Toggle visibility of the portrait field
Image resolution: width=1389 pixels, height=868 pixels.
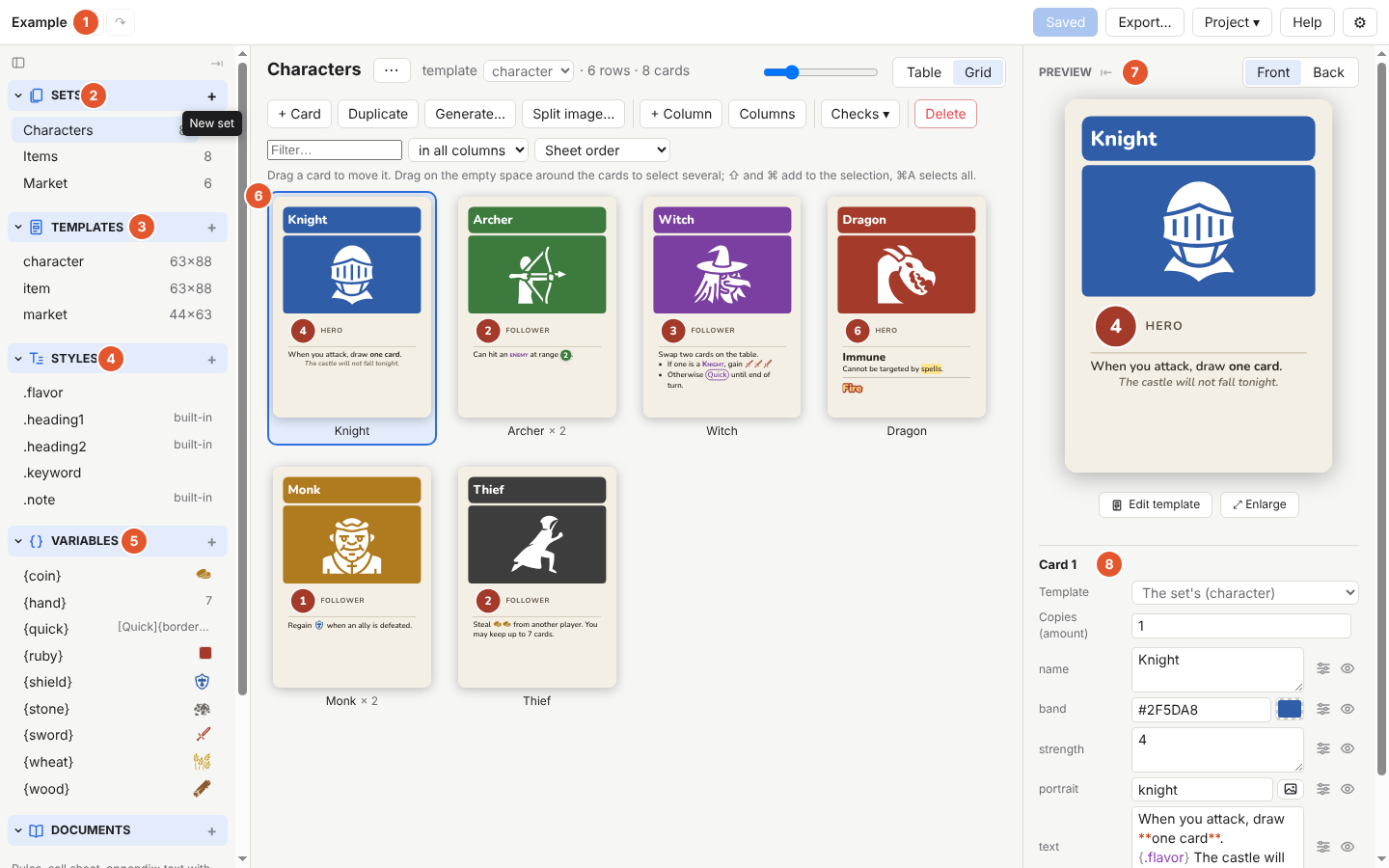tap(1348, 789)
